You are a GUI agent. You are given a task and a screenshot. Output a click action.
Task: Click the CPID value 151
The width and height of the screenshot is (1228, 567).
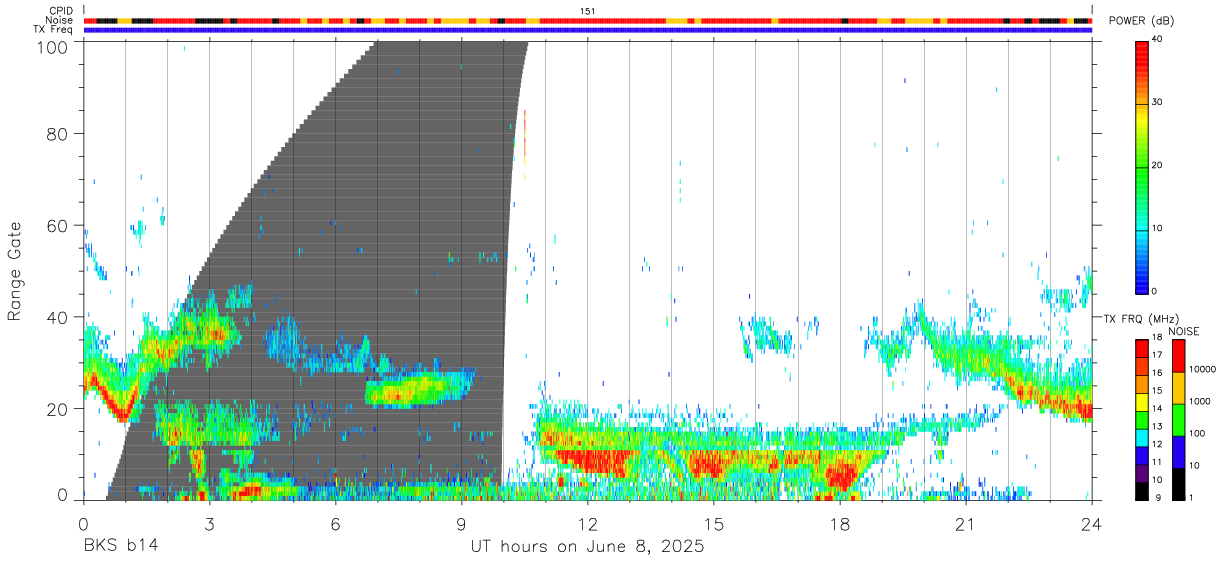588,11
